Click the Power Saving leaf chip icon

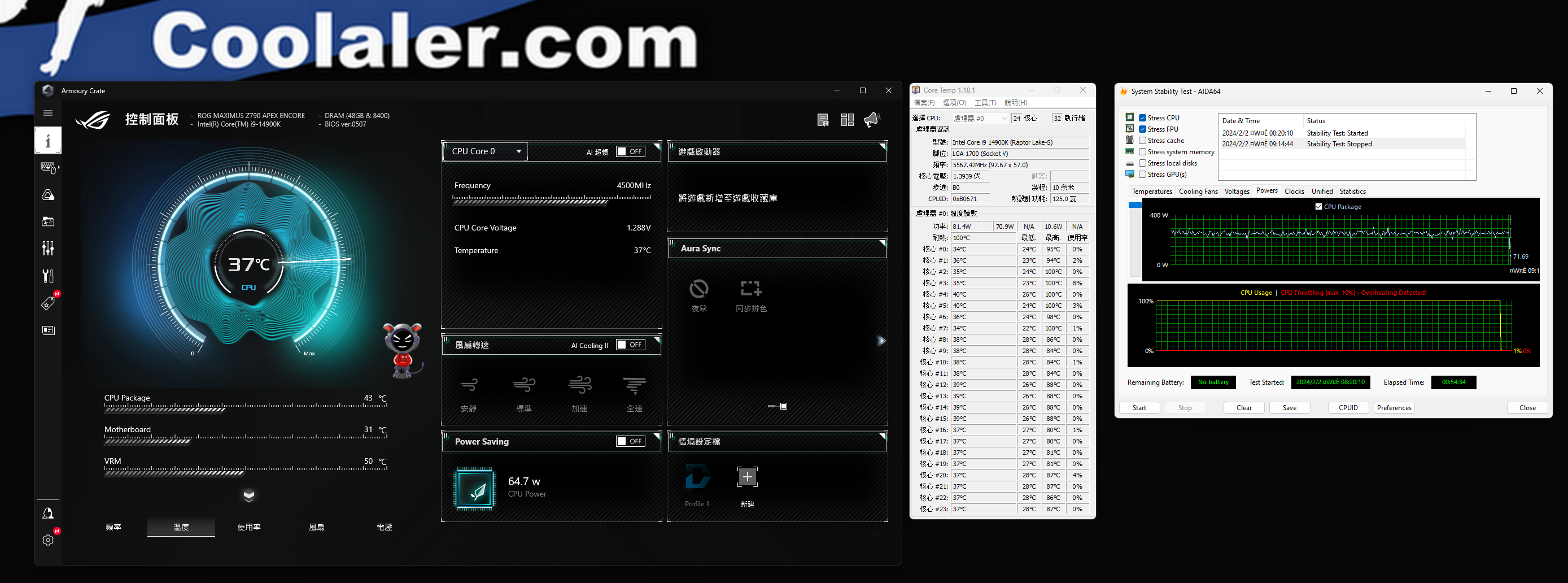point(475,489)
